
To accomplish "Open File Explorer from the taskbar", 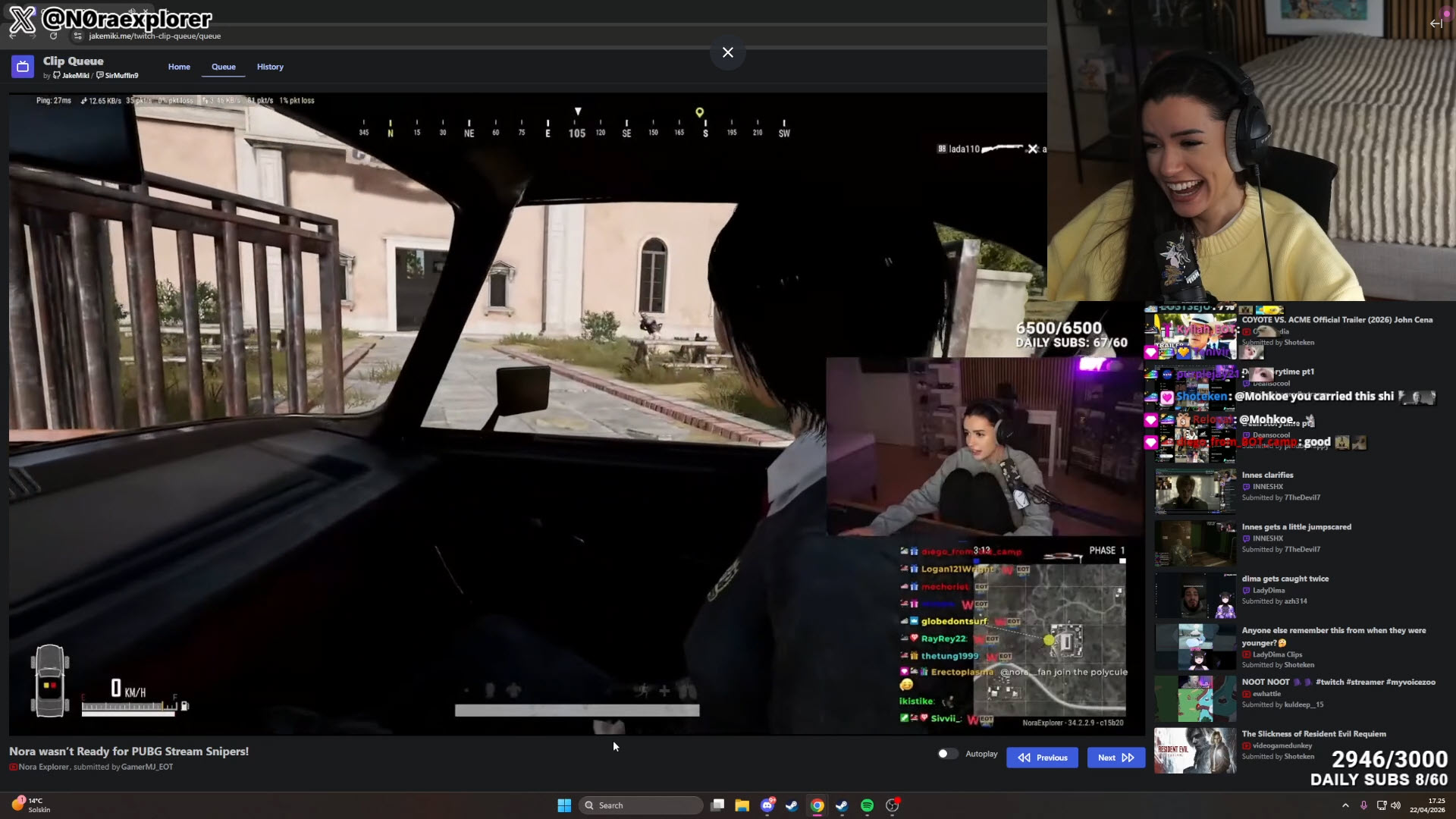I will coord(742,805).
